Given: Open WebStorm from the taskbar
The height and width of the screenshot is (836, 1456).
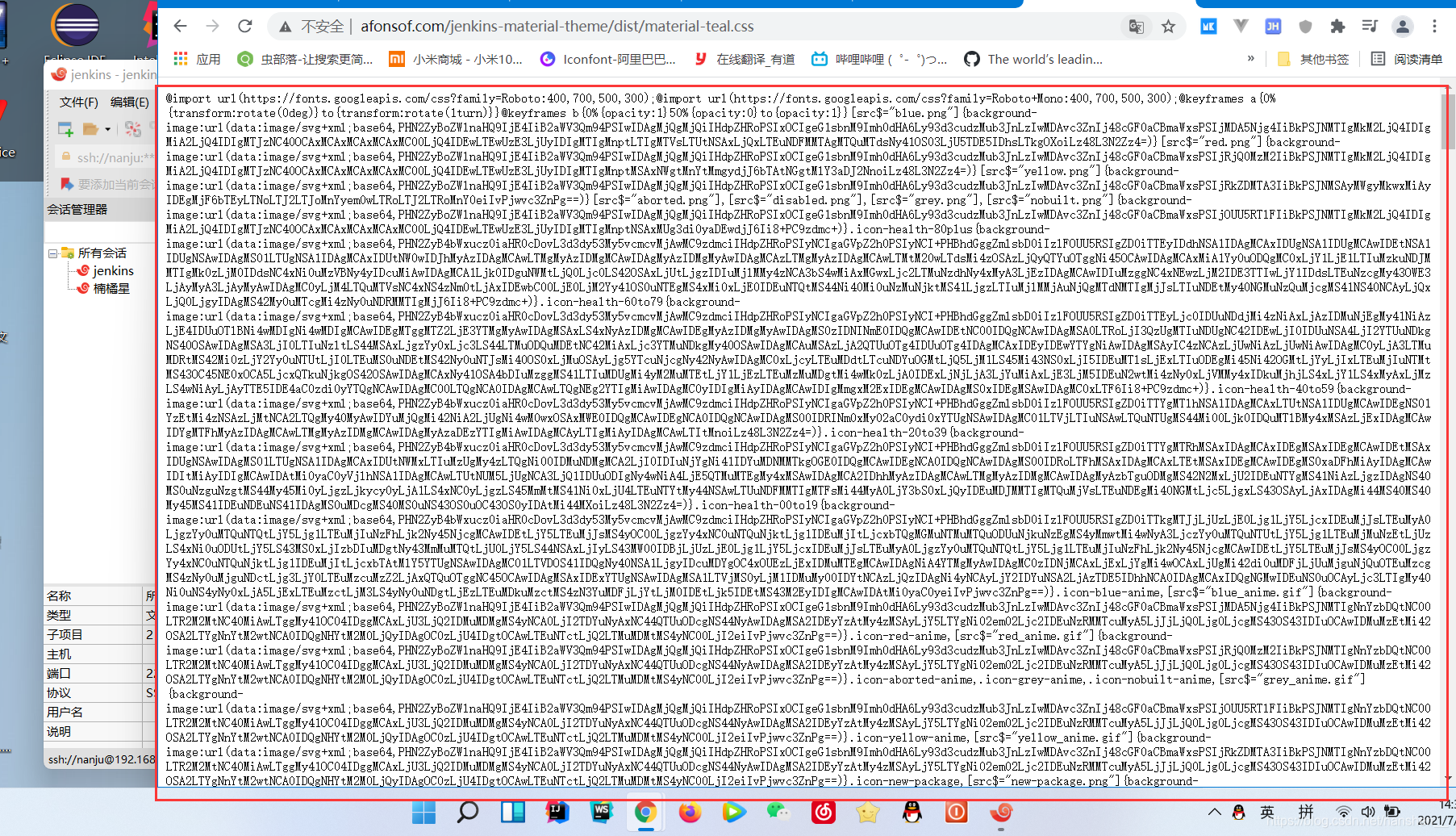Looking at the screenshot, I should tap(602, 813).
